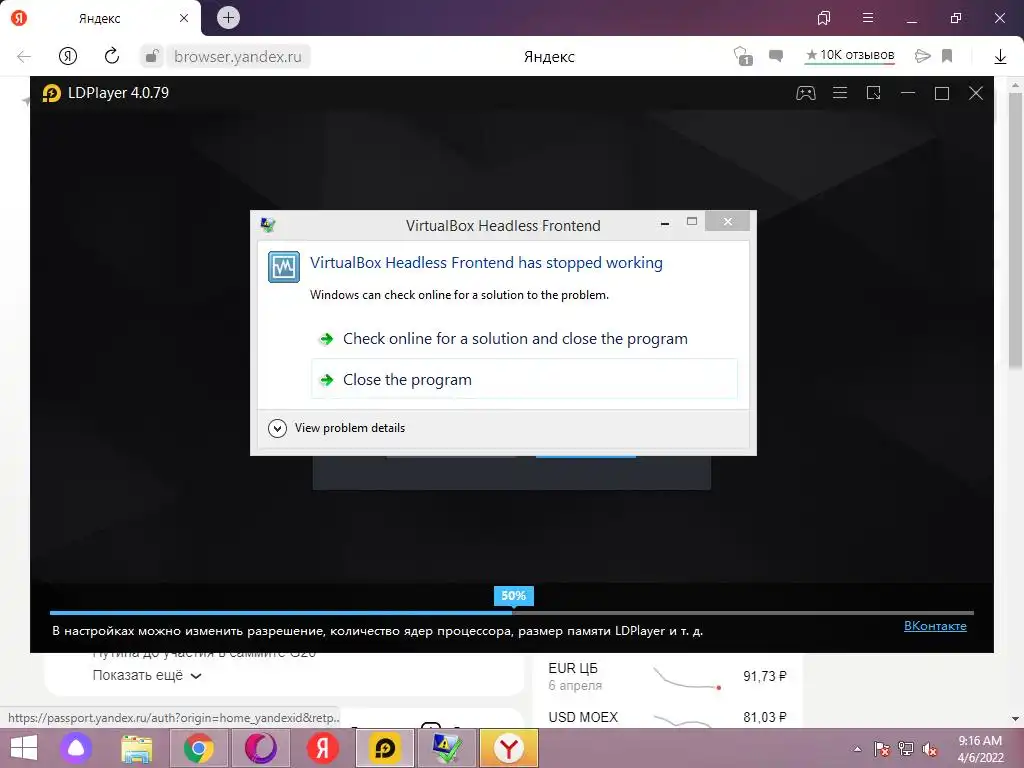
Task: Open Google Chrome from taskbar
Action: click(199, 748)
